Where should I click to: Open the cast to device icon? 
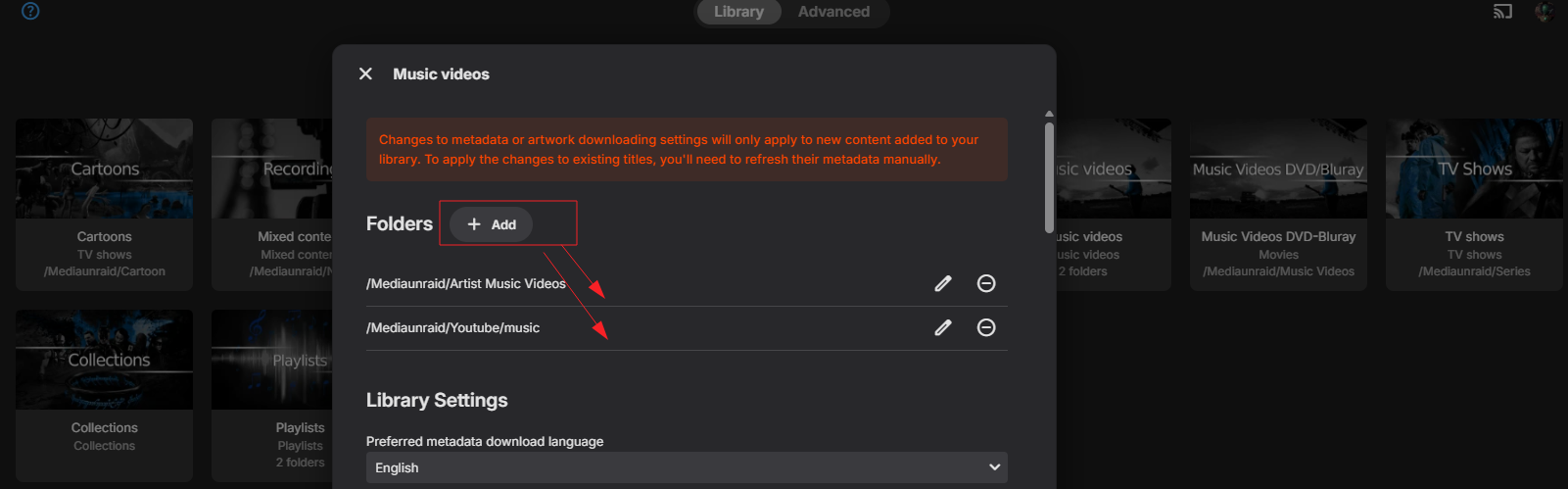click(x=1502, y=12)
